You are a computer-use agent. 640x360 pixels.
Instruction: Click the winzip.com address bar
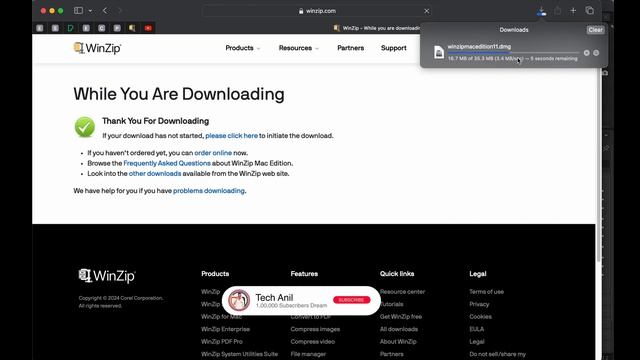point(317,11)
